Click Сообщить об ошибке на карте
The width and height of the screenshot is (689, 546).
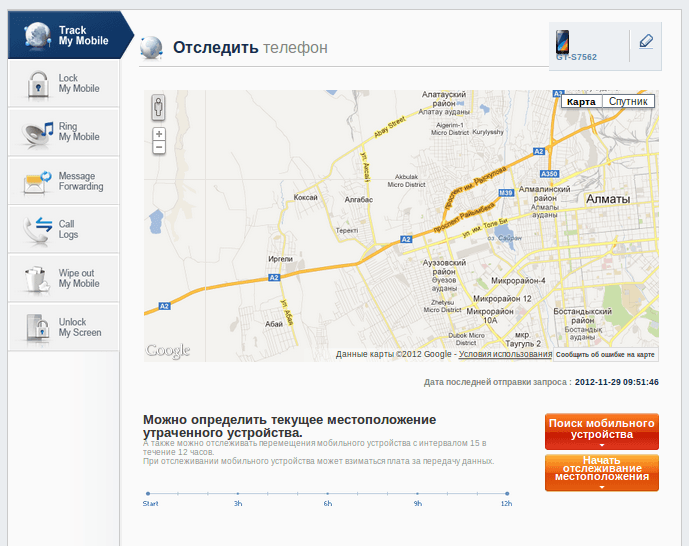[605, 354]
